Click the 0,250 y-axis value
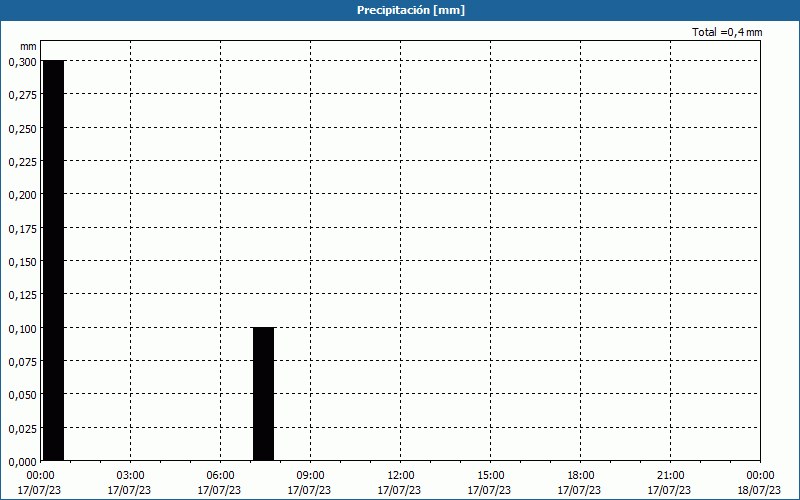This screenshot has width=800, height=500. [x=22, y=129]
